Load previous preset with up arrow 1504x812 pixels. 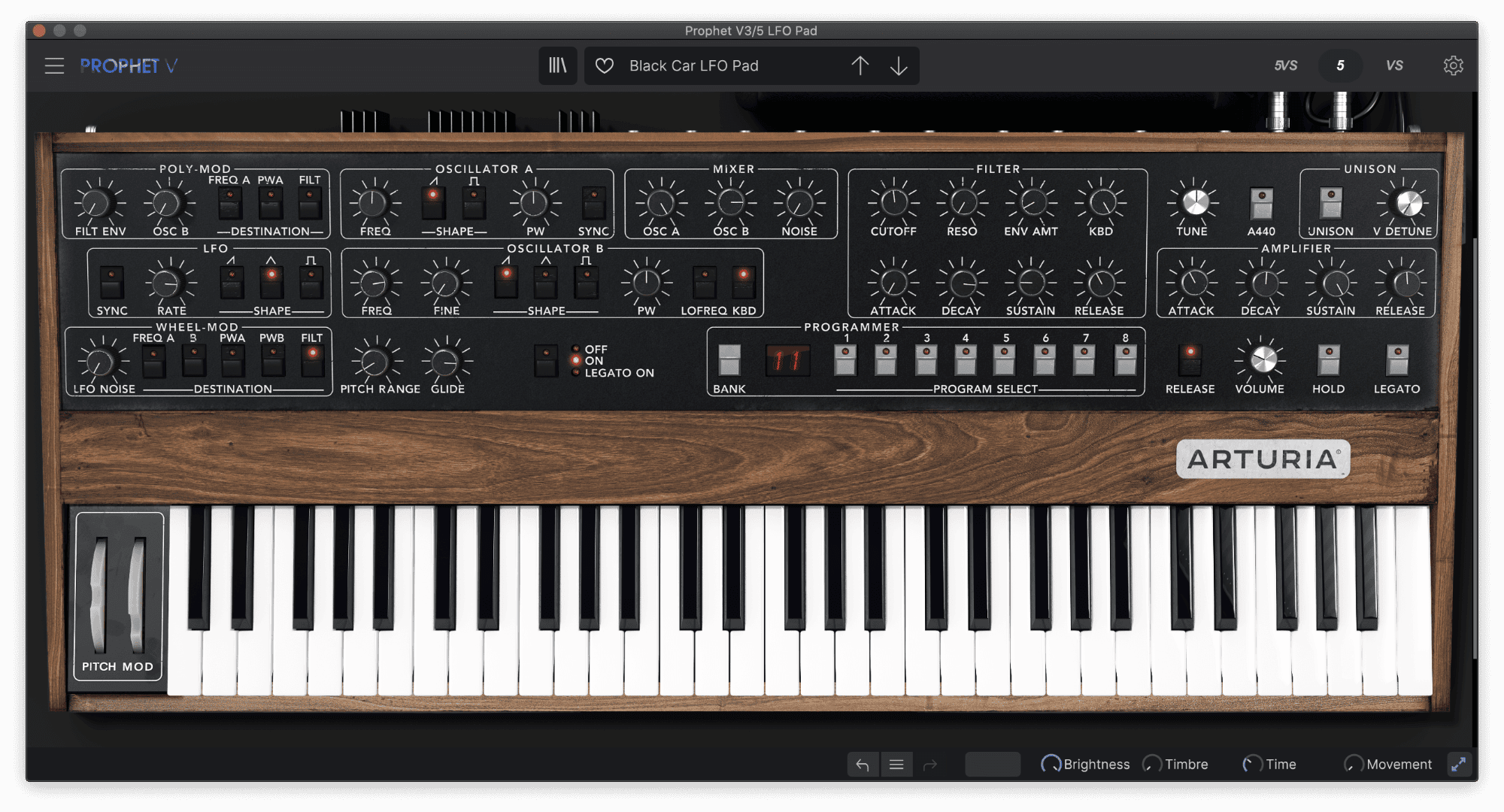point(860,66)
